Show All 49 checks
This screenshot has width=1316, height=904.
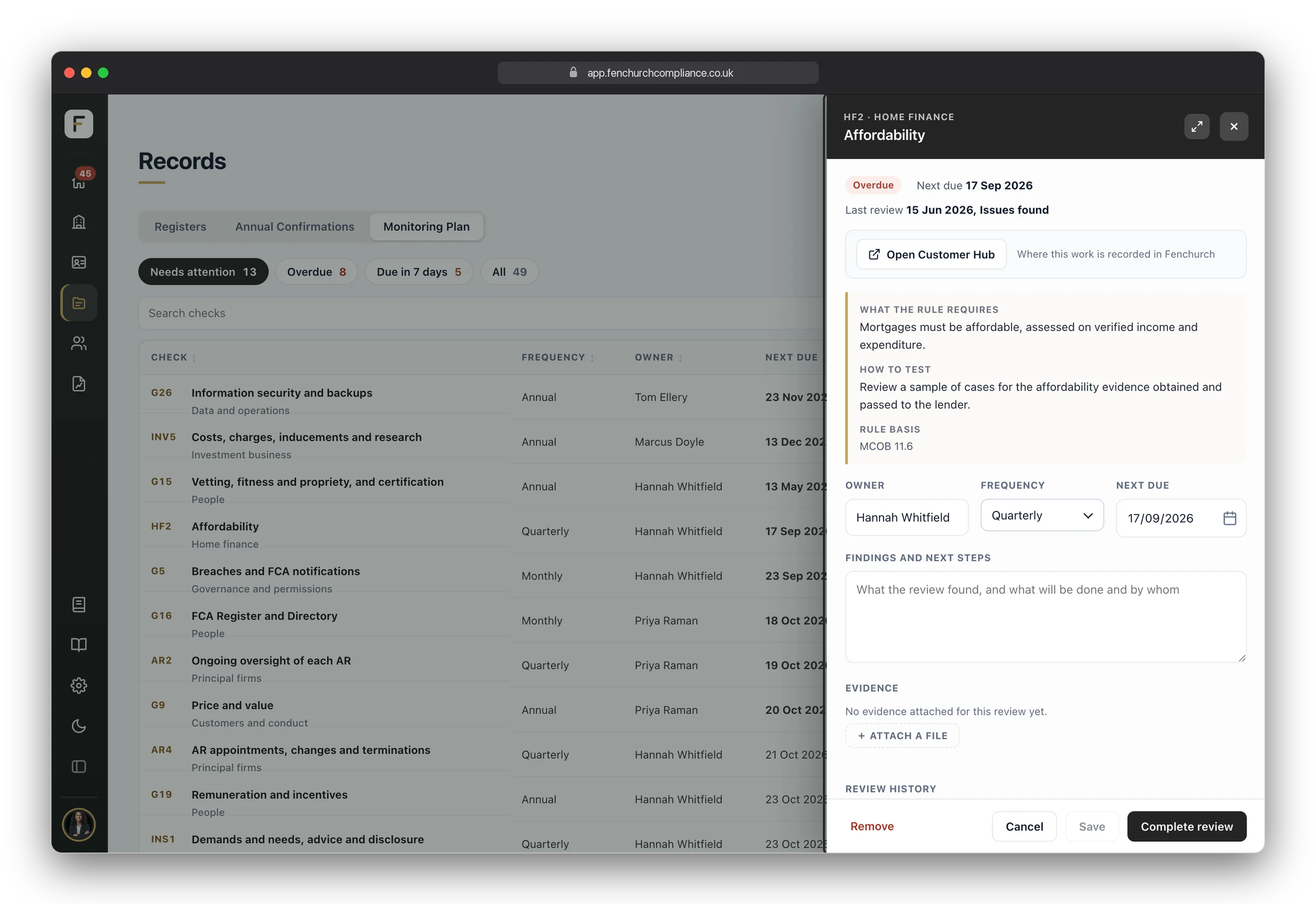click(509, 272)
